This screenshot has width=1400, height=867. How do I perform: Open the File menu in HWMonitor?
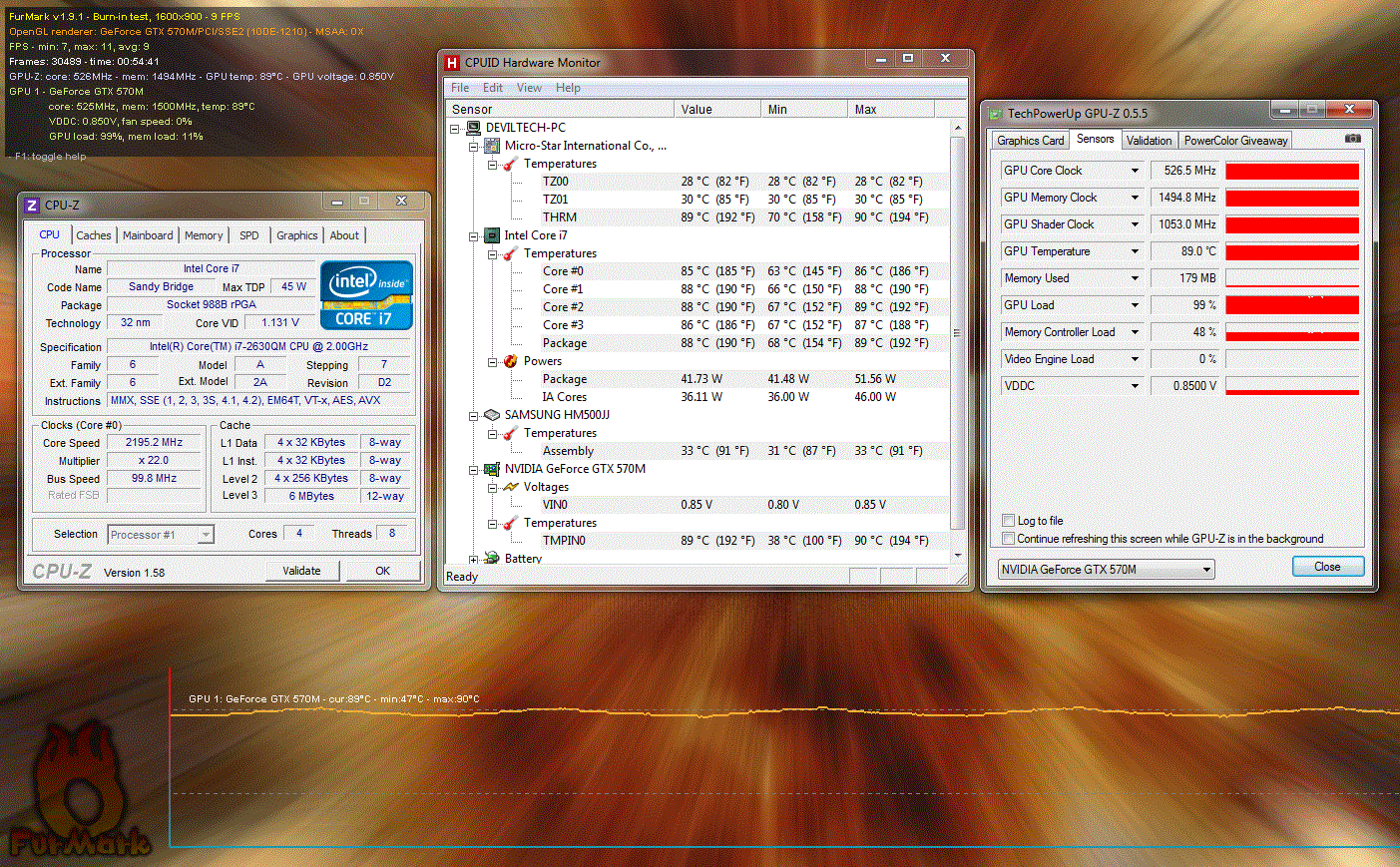[x=460, y=88]
